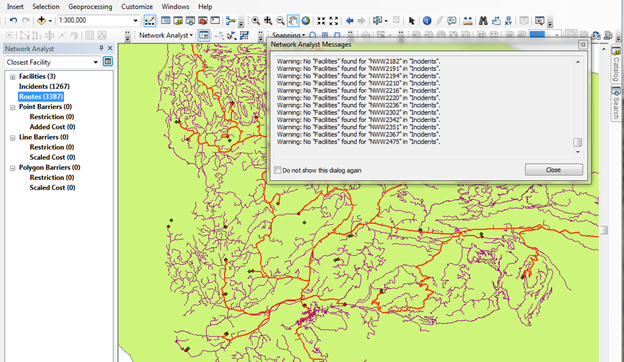Click the Undo arrow icon

coord(13,20)
